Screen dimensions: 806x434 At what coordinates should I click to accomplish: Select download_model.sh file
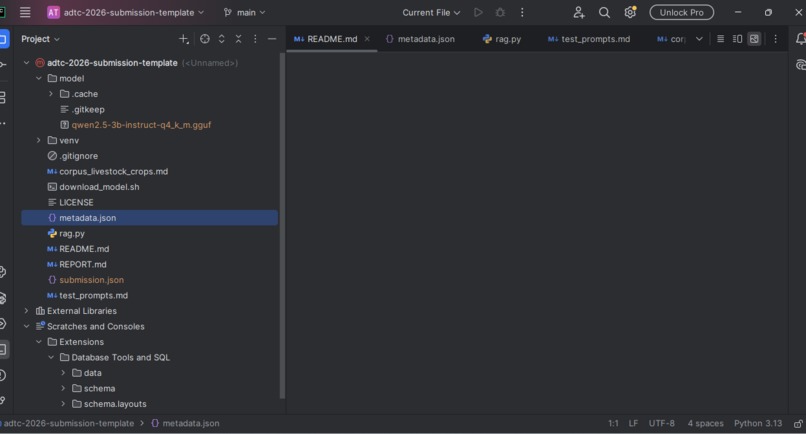tap(94, 187)
